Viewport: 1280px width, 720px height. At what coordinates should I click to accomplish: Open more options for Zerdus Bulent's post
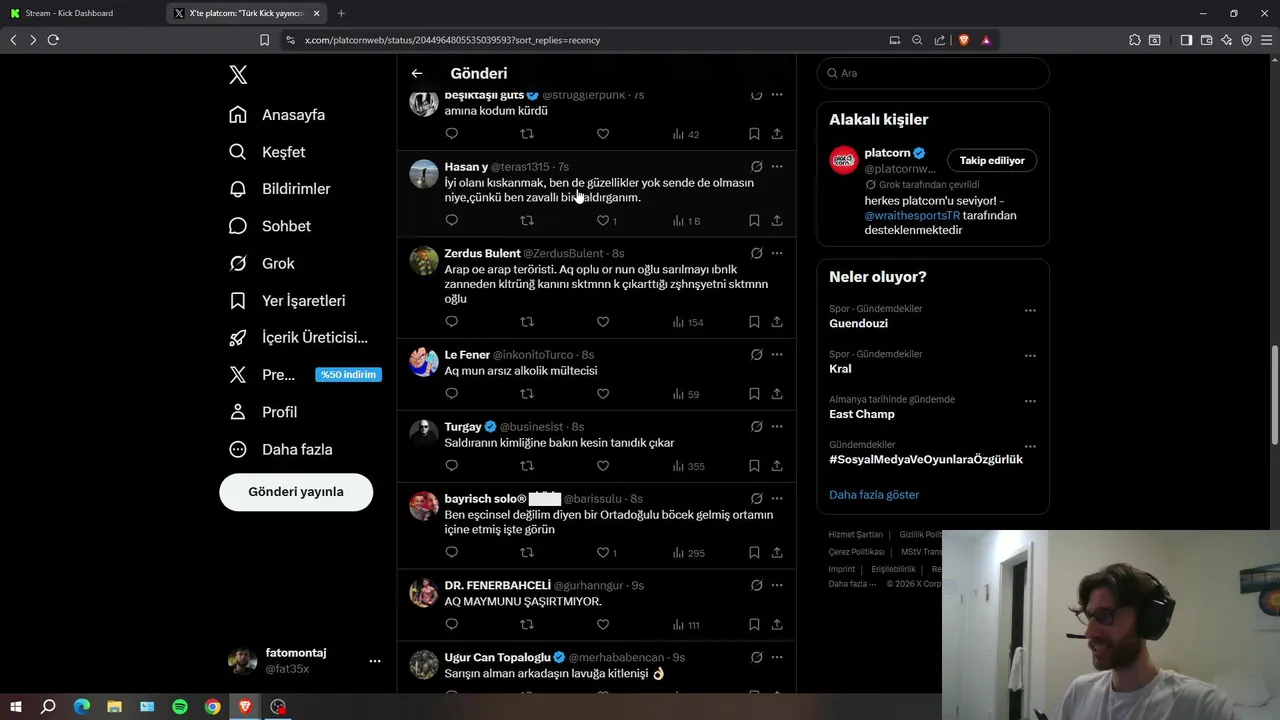[777, 254]
